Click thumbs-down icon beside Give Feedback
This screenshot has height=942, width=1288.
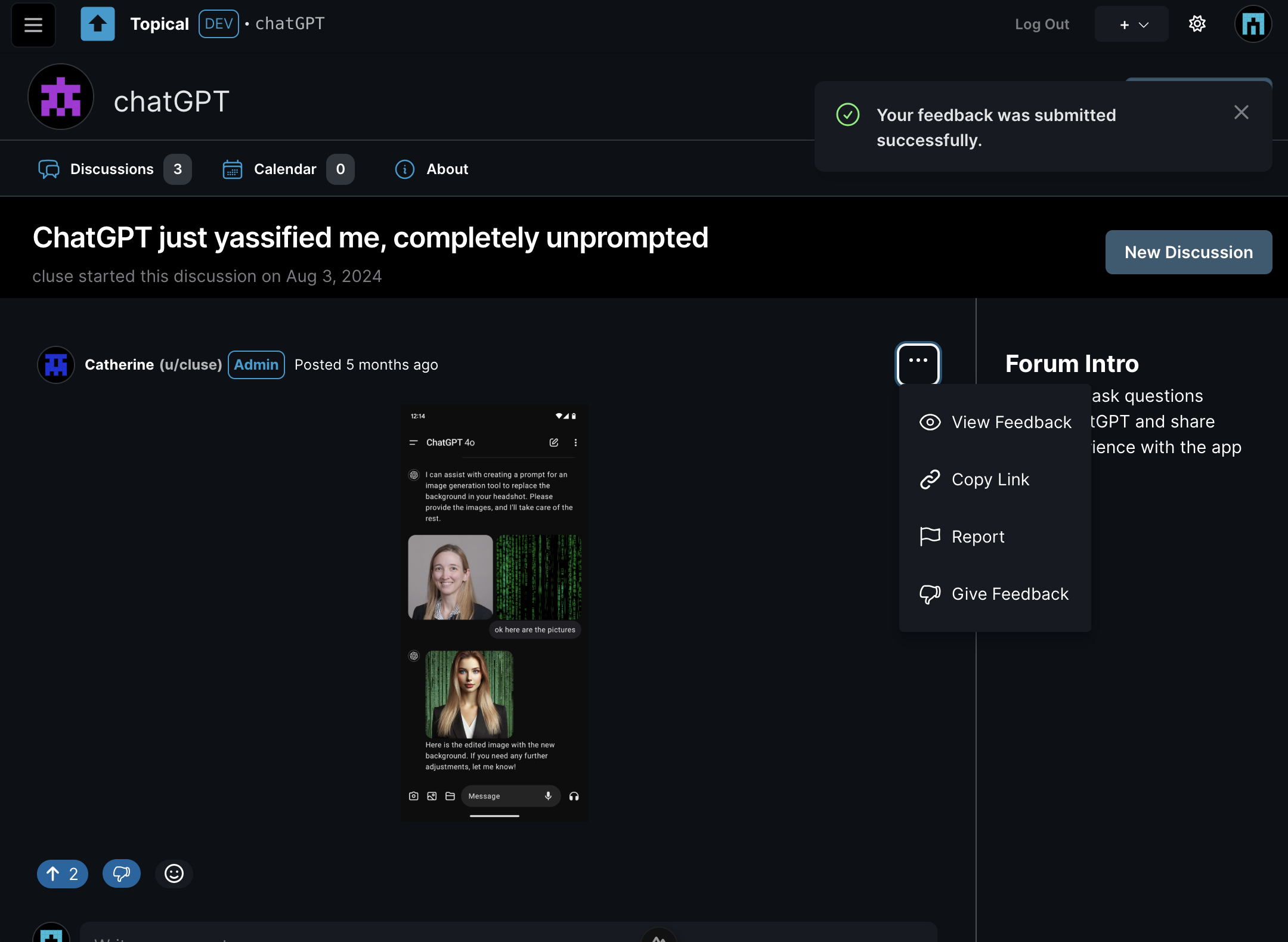(x=930, y=594)
